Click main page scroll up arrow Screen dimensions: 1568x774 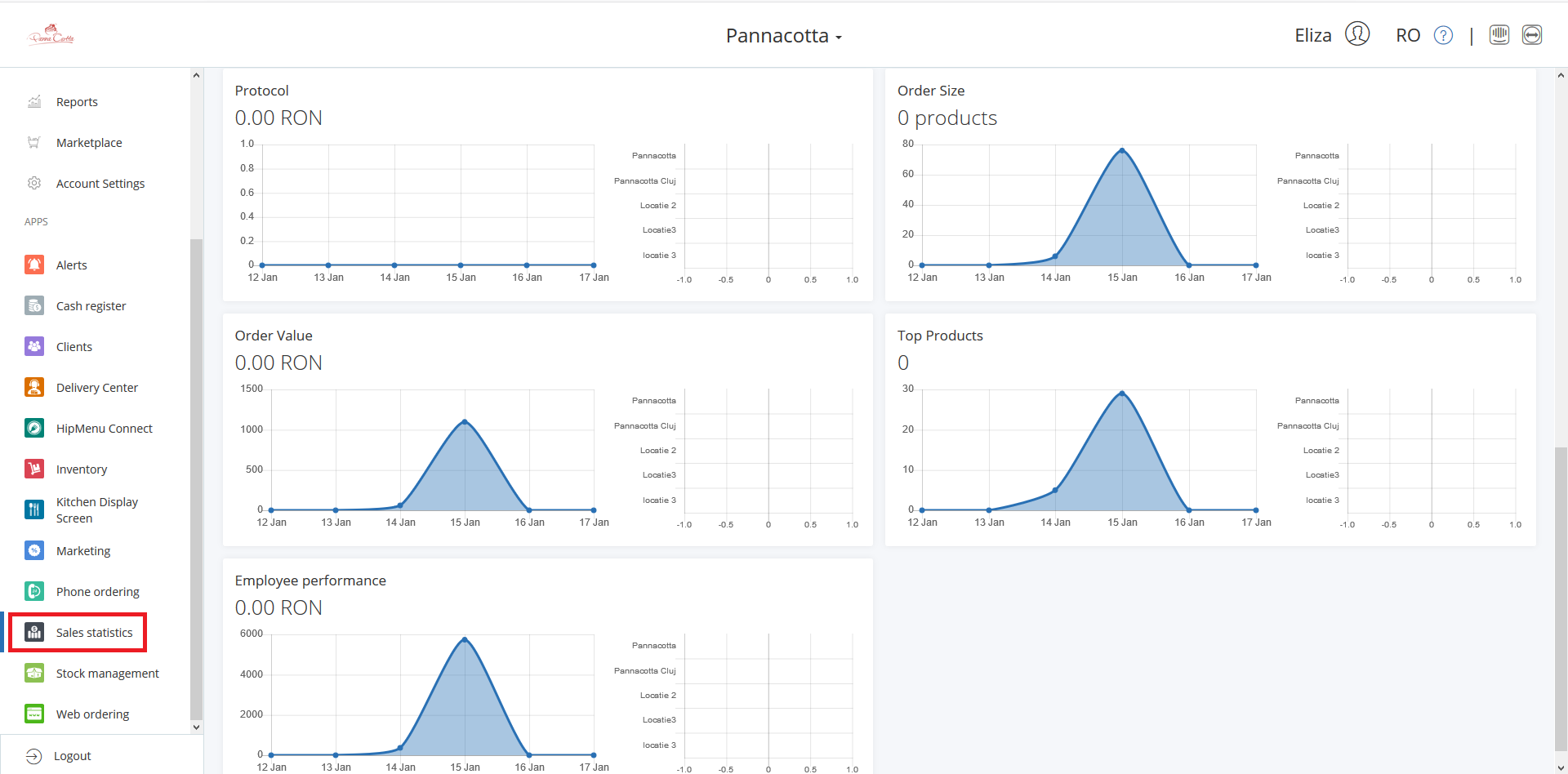click(x=1561, y=75)
